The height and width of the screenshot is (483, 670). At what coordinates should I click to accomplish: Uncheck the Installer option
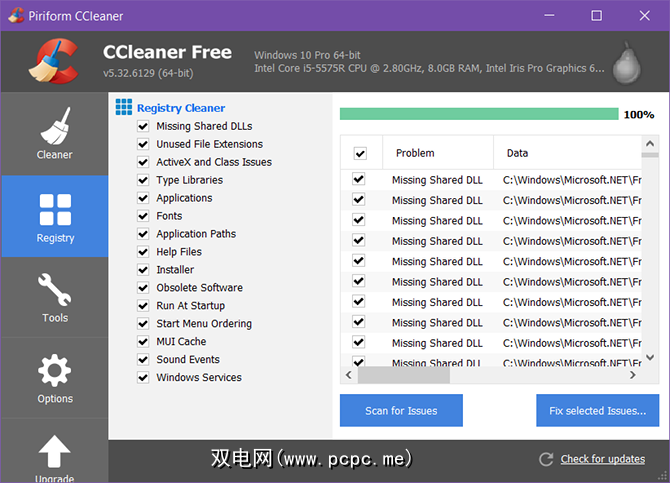(x=143, y=270)
